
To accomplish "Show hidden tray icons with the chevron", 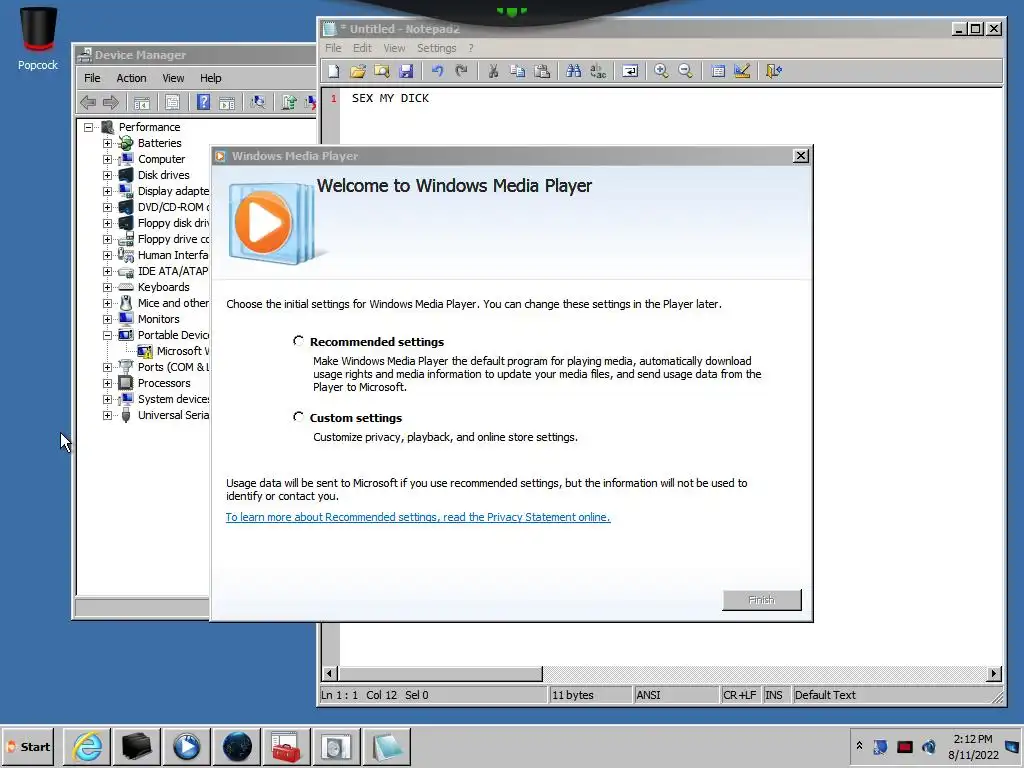I will 859,746.
